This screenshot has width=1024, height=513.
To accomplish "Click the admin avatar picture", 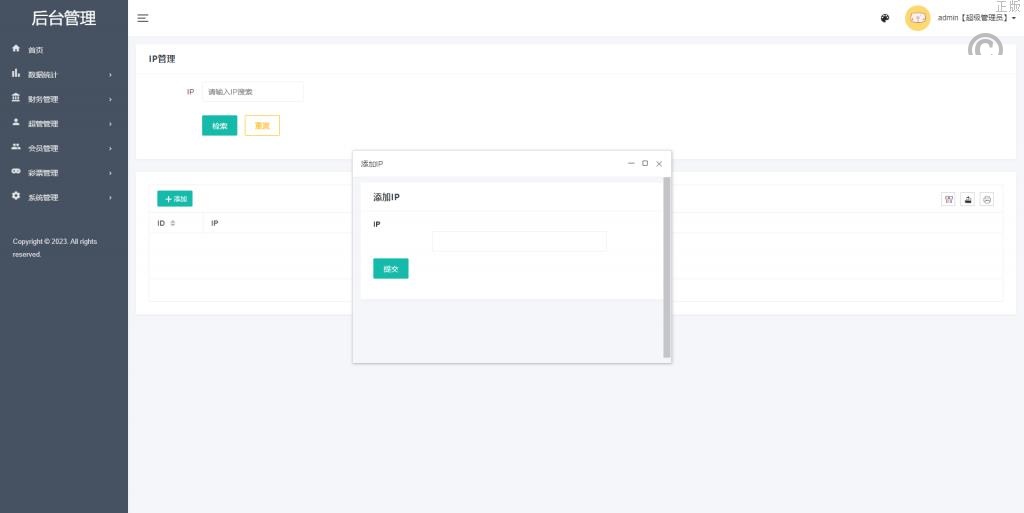I will [x=917, y=18].
